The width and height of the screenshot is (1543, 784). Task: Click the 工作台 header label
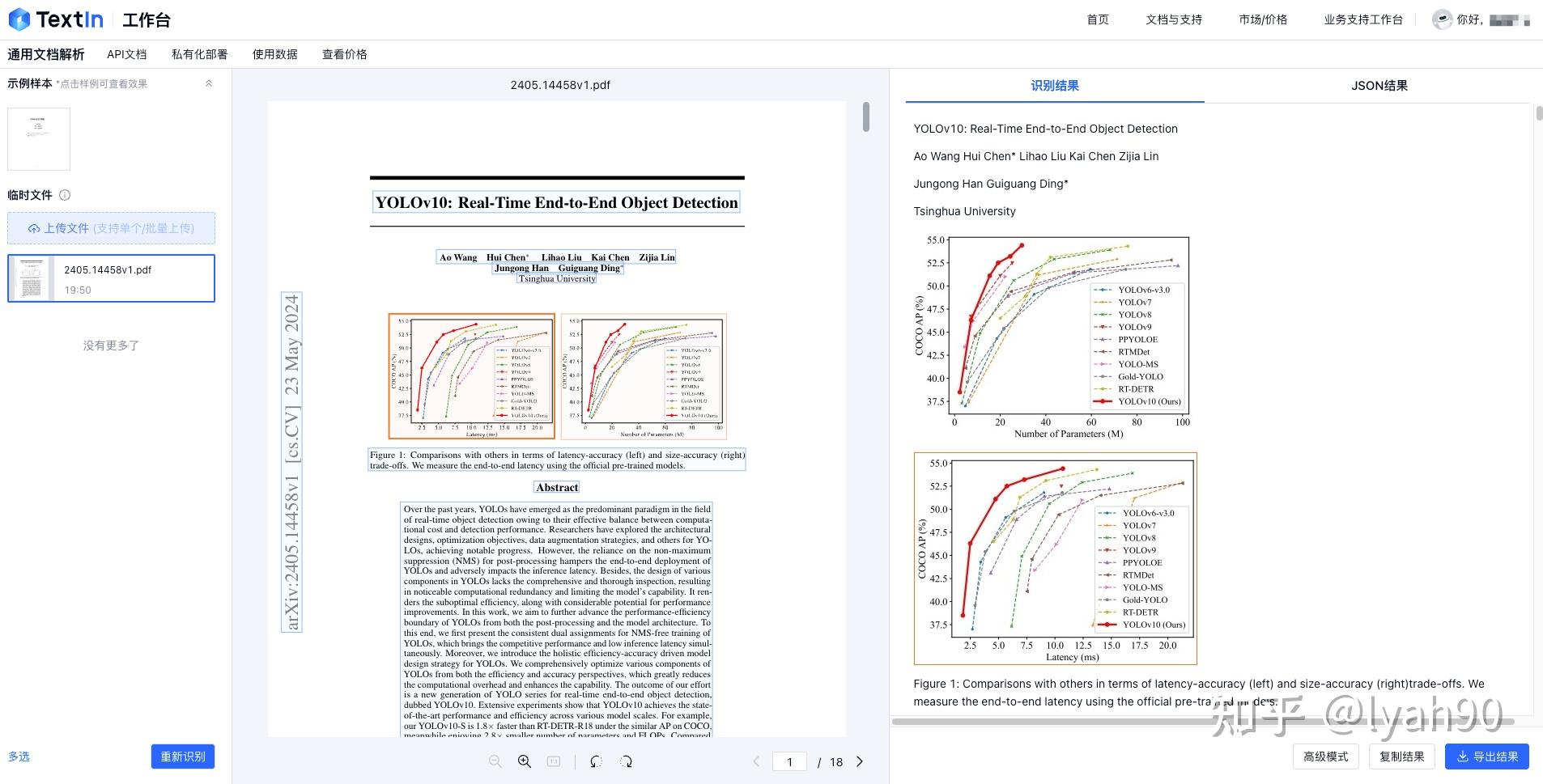click(147, 19)
